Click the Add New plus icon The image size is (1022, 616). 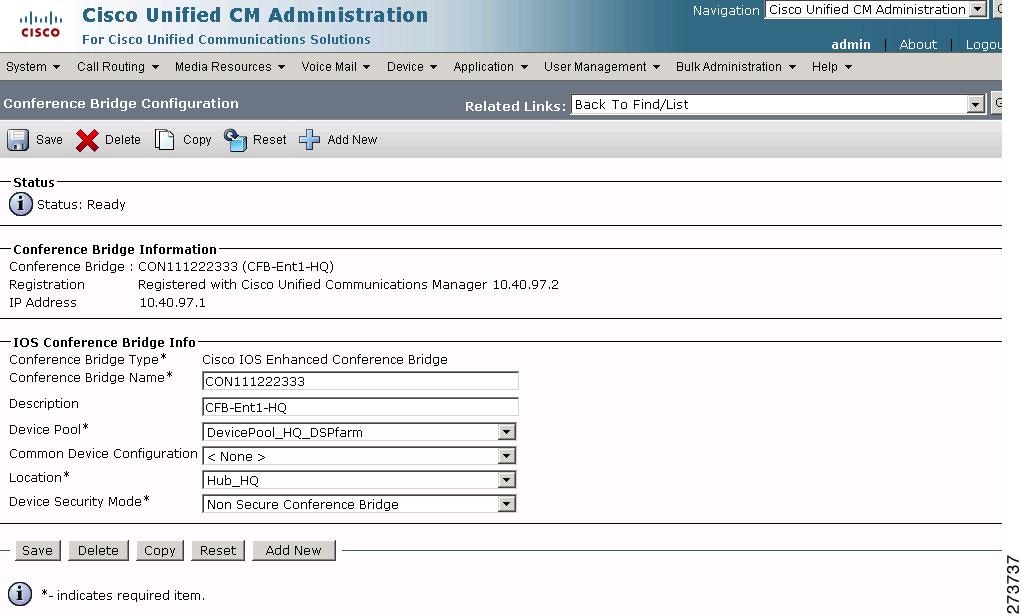click(x=310, y=139)
